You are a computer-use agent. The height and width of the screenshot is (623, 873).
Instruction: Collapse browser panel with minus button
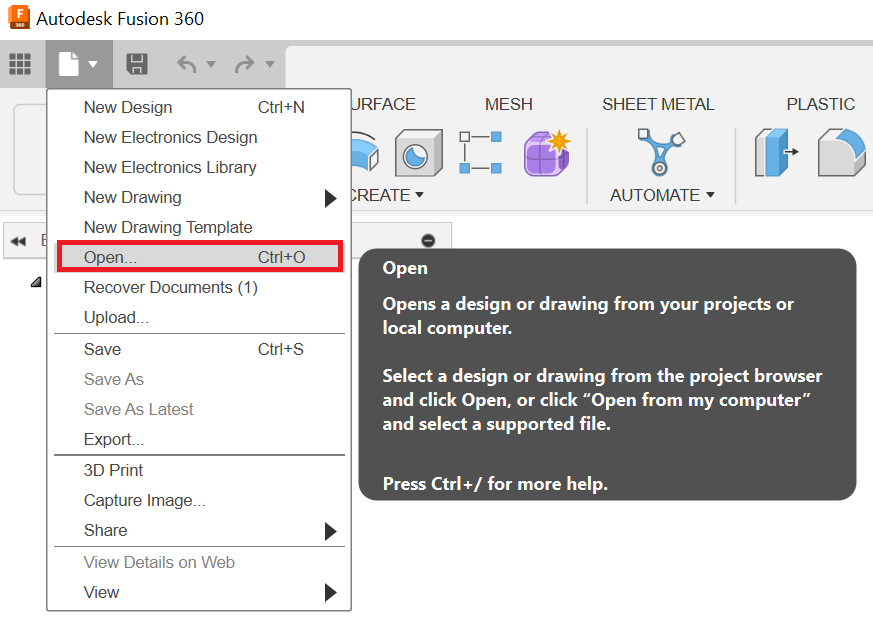pos(428,240)
